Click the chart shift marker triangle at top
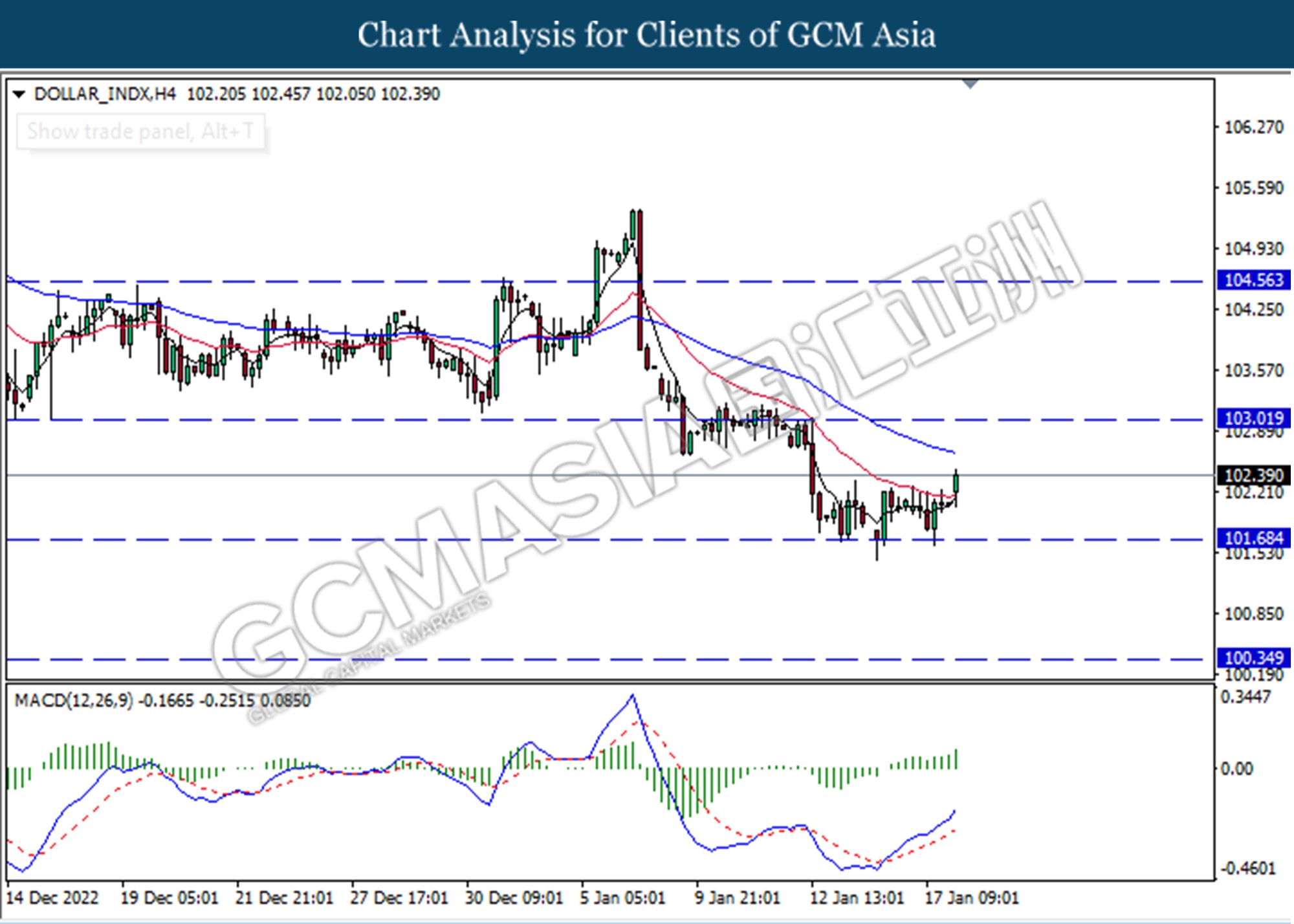1294x924 pixels. point(970,84)
